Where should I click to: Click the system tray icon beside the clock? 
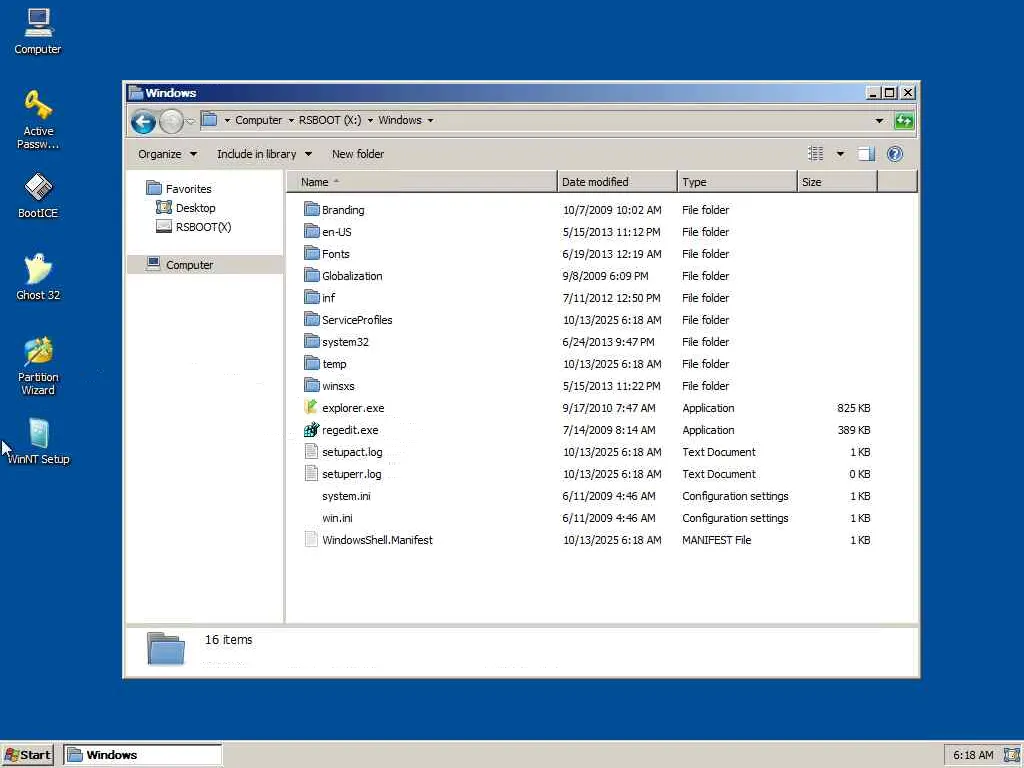1011,756
